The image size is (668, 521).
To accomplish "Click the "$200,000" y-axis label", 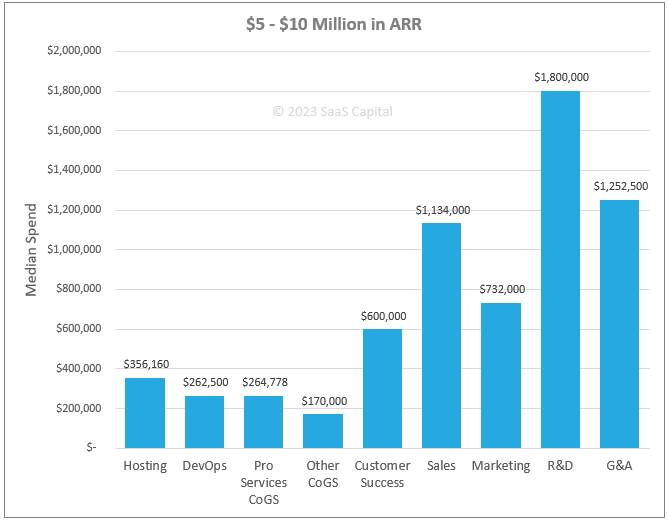I will 79,409.
